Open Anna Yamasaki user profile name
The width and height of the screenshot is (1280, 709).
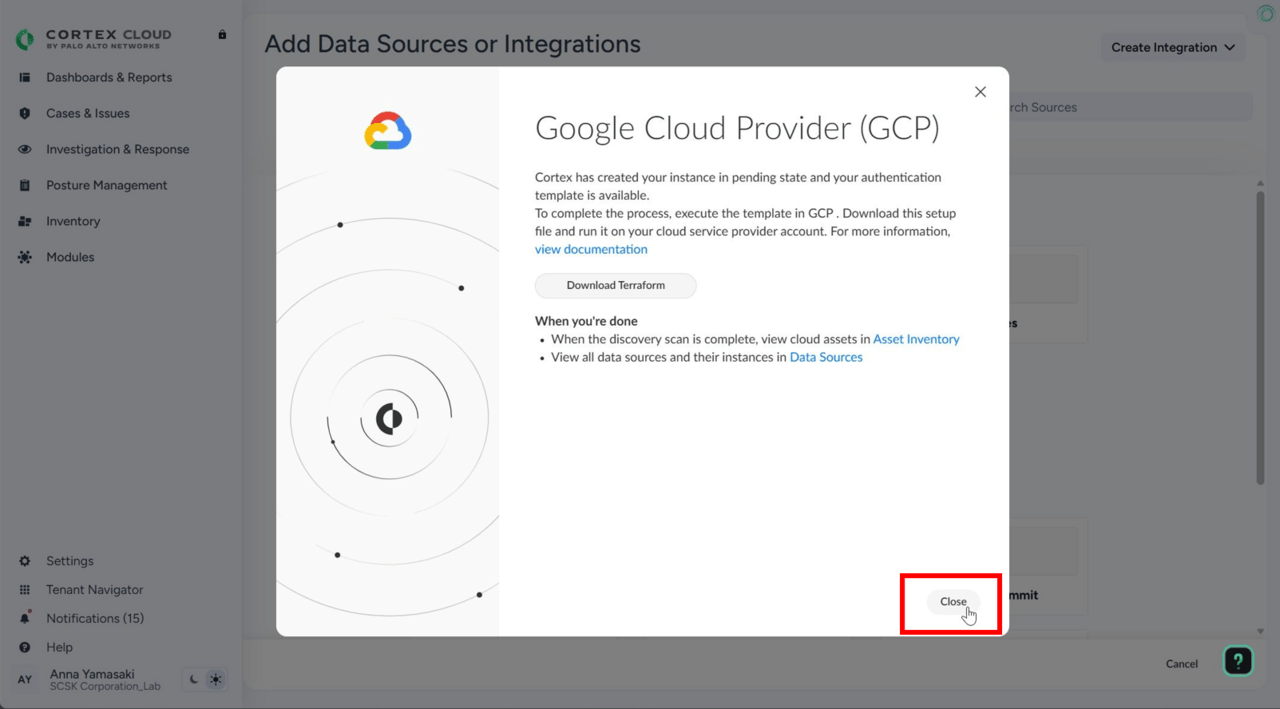tap(92, 674)
